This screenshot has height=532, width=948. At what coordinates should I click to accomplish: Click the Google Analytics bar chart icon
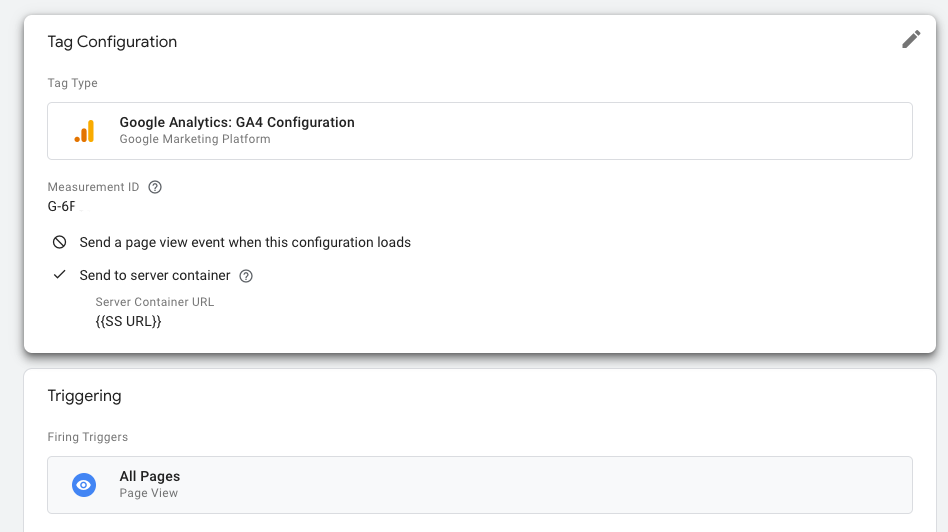point(85,131)
